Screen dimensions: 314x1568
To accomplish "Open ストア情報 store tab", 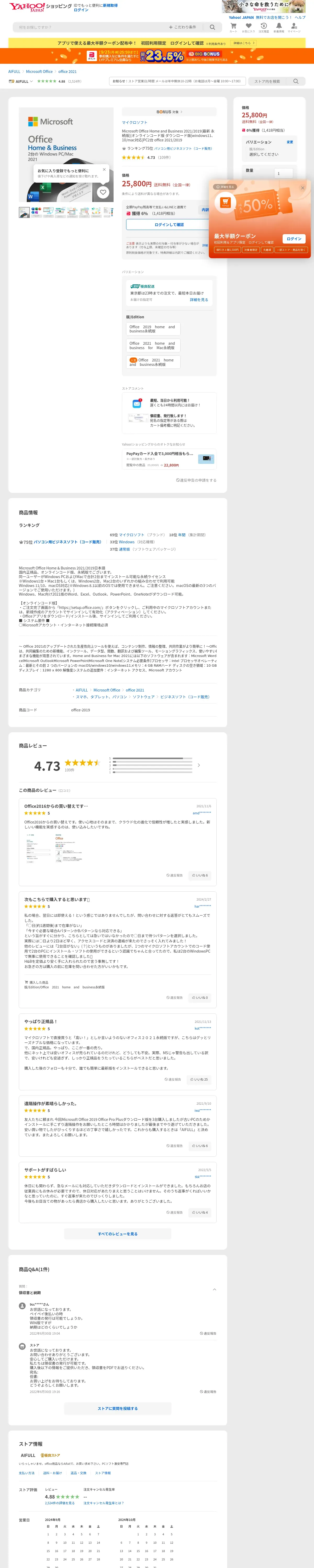I will click(x=103, y=1473).
